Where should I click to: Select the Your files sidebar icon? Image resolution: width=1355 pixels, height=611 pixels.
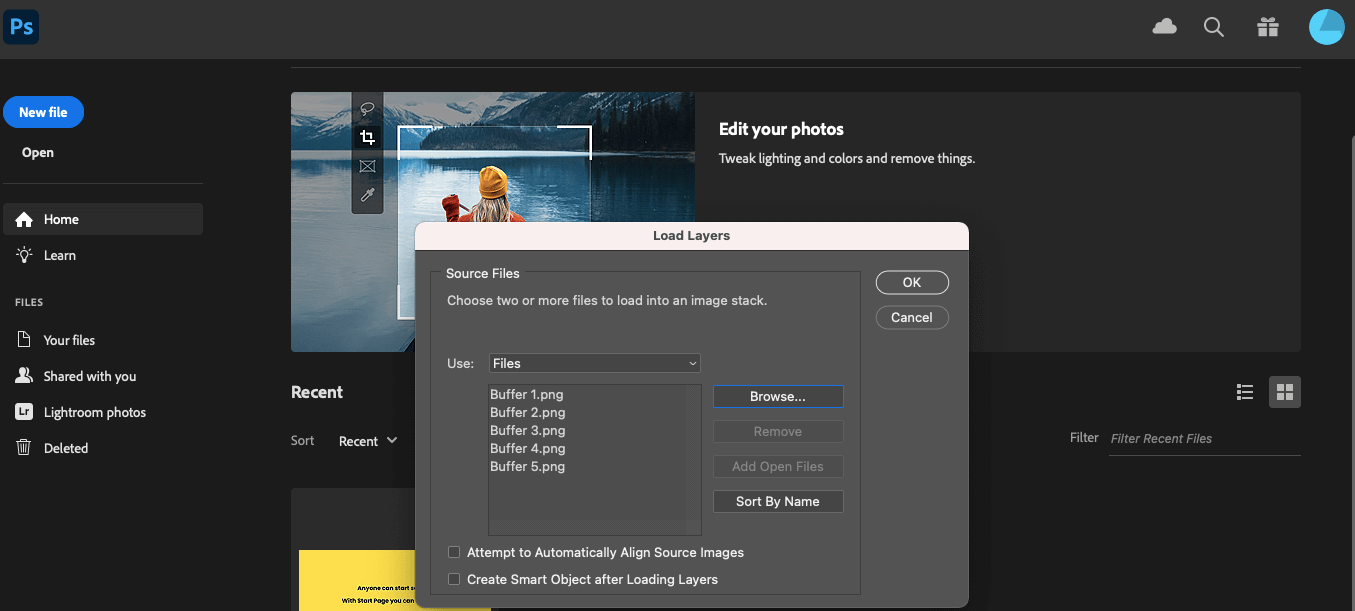[24, 339]
